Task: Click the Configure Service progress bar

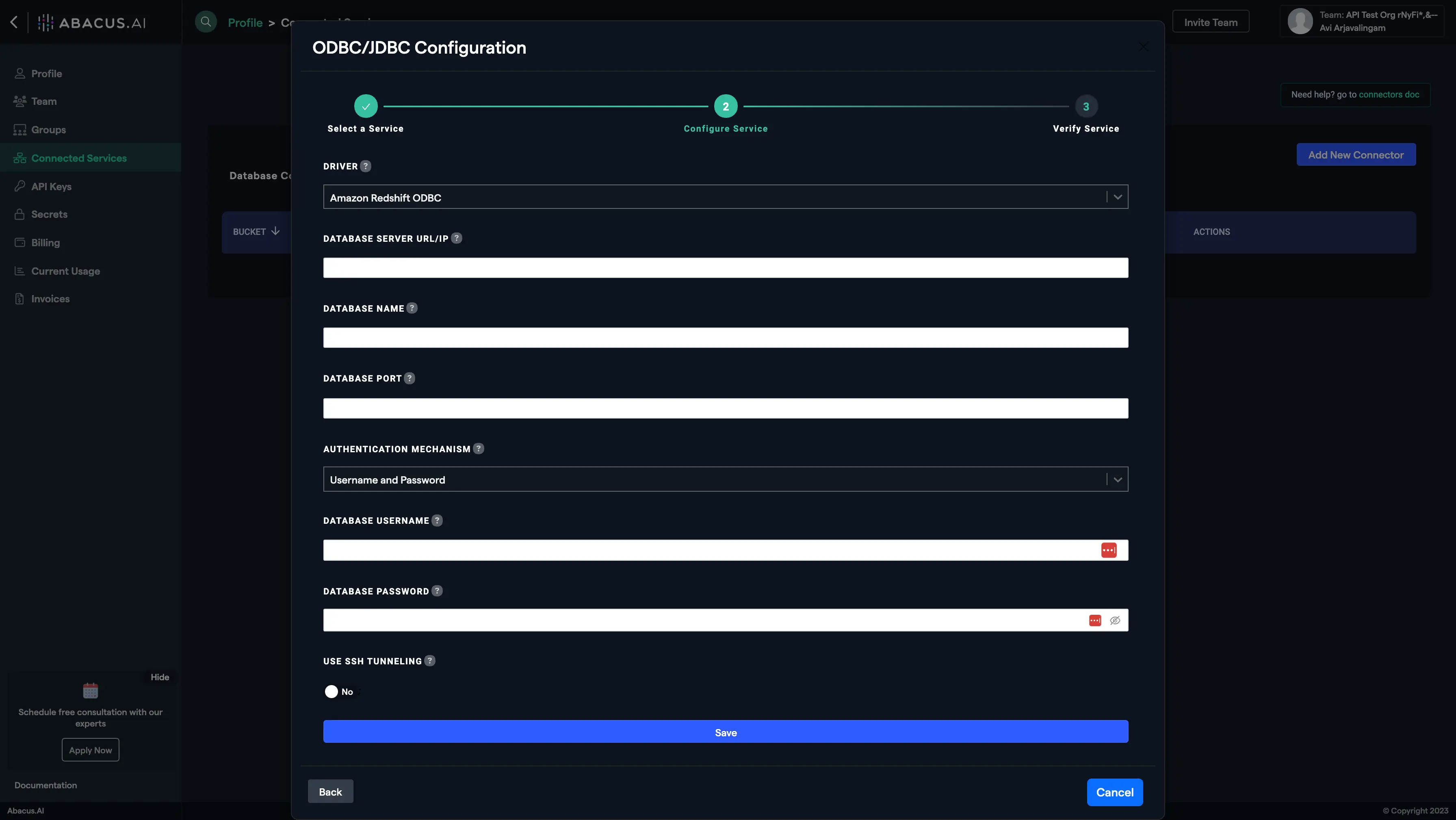Action: coord(726,106)
